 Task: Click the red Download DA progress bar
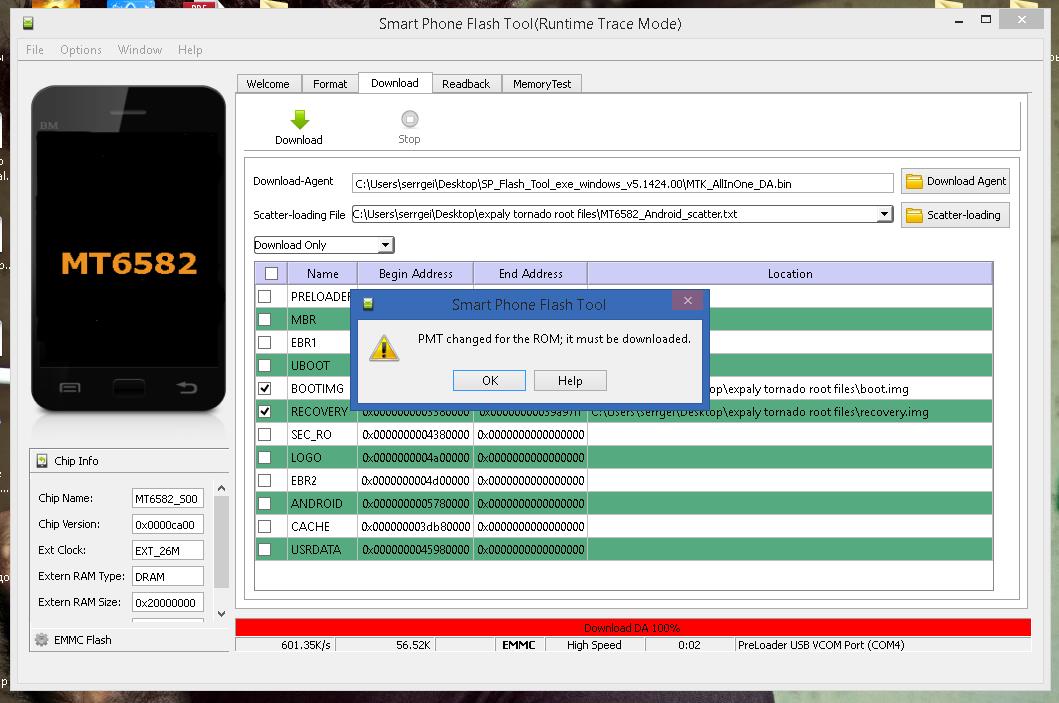pos(632,627)
